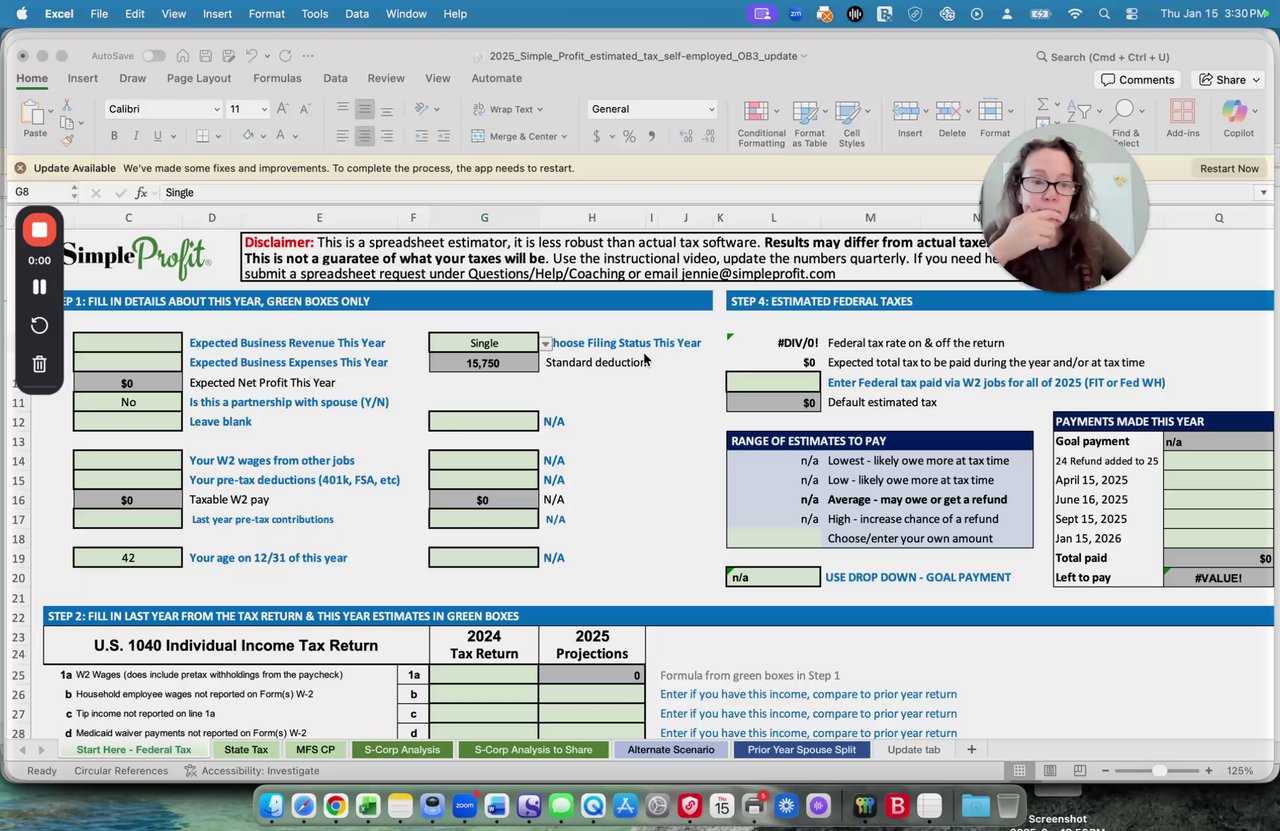Viewport: 1280px width, 831px height.
Task: Dismiss the Update Available banner
Action: (x=20, y=168)
